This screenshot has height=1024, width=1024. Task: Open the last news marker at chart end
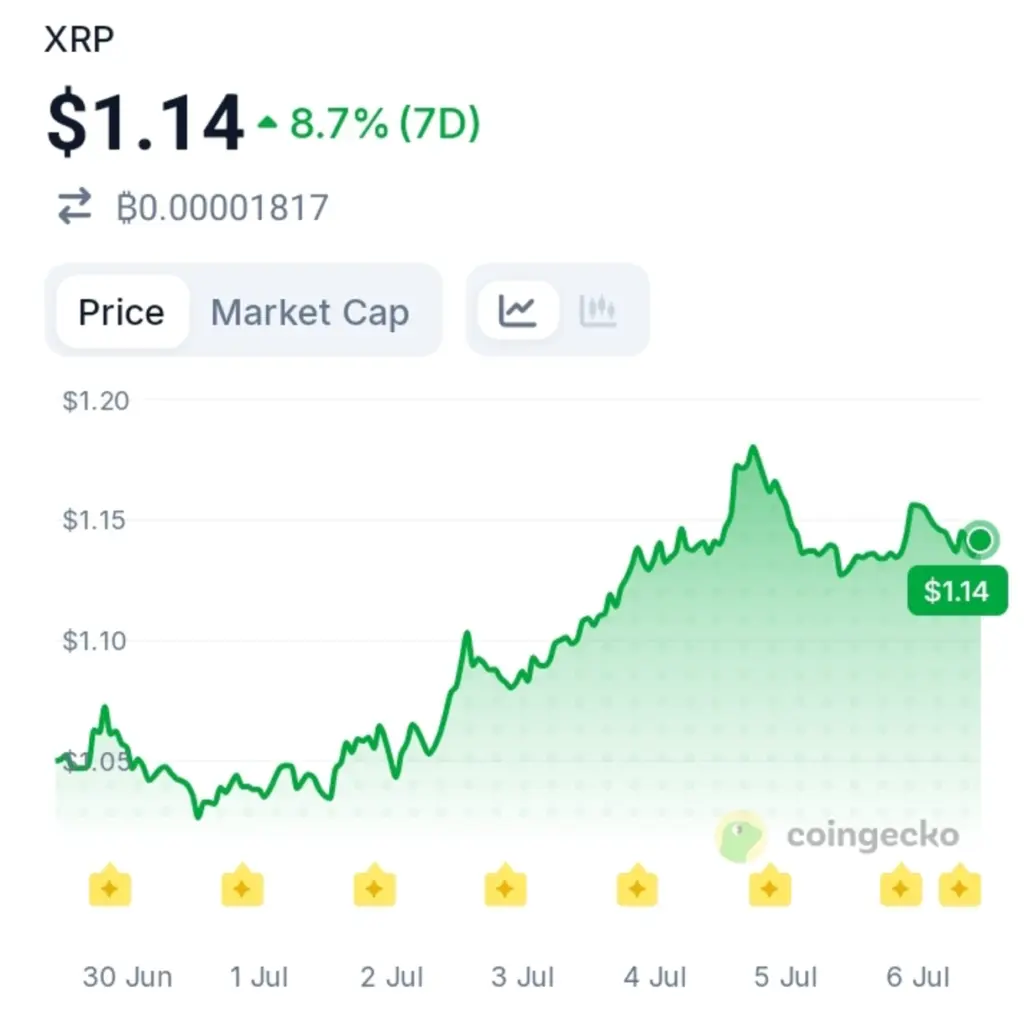click(x=959, y=885)
